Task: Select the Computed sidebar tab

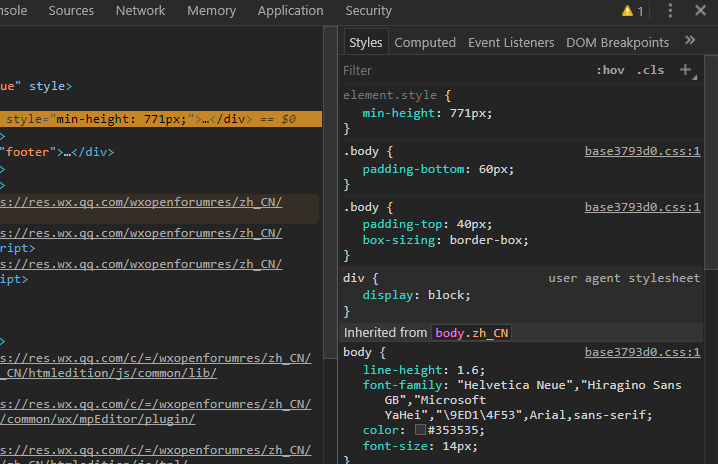Action: [x=425, y=43]
